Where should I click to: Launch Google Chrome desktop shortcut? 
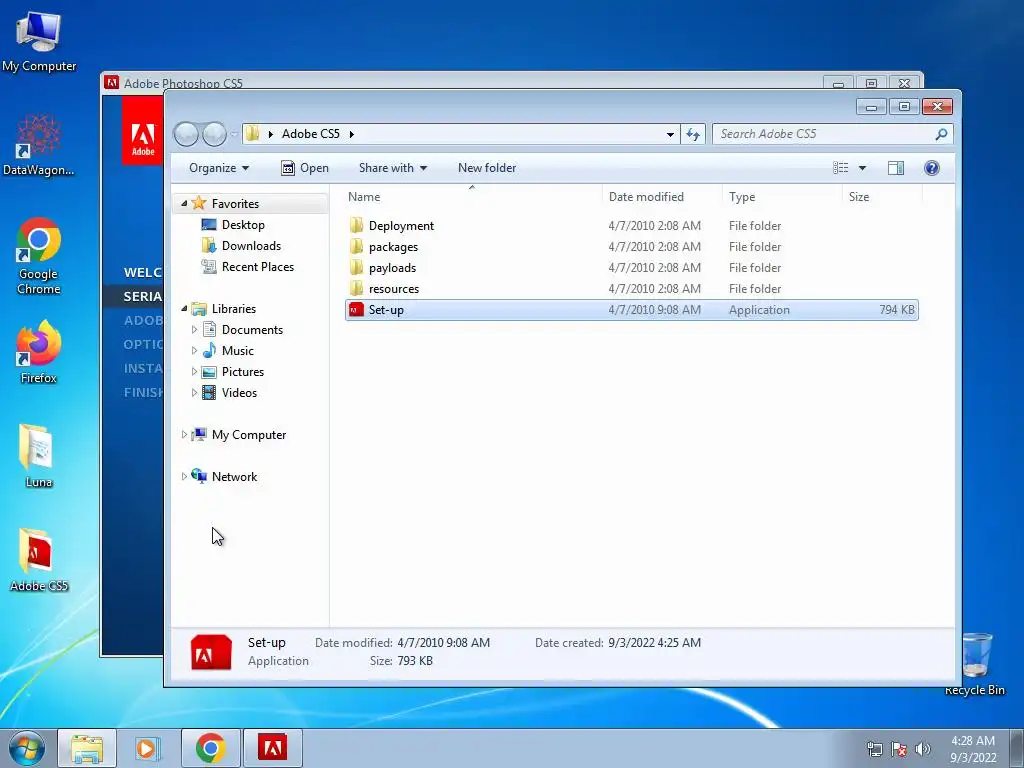[39, 256]
